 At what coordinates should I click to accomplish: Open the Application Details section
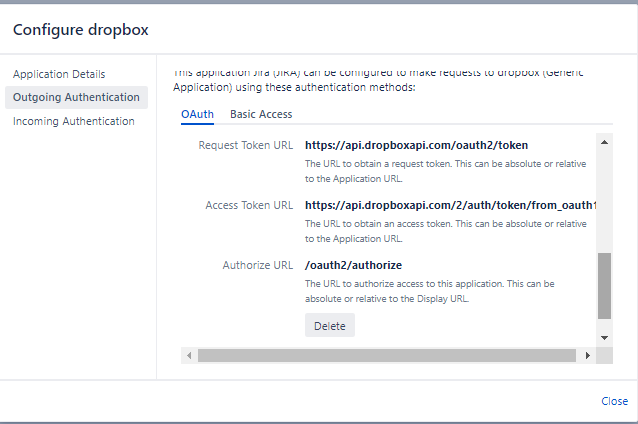point(59,74)
